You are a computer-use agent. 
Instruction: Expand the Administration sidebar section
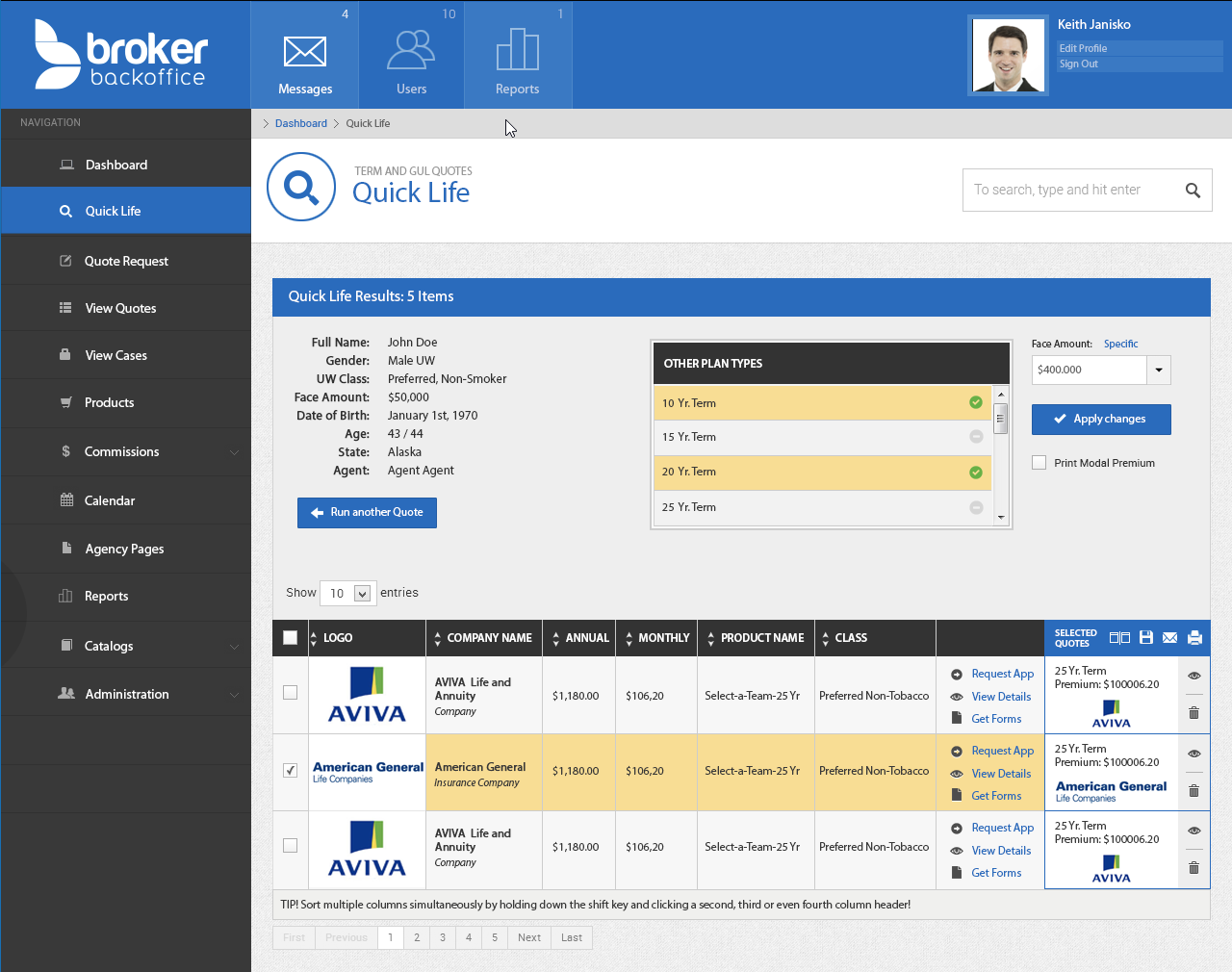(234, 695)
